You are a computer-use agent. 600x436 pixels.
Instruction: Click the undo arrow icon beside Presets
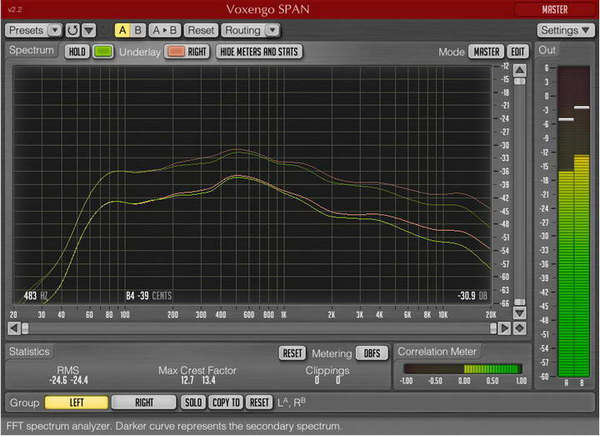(x=72, y=30)
